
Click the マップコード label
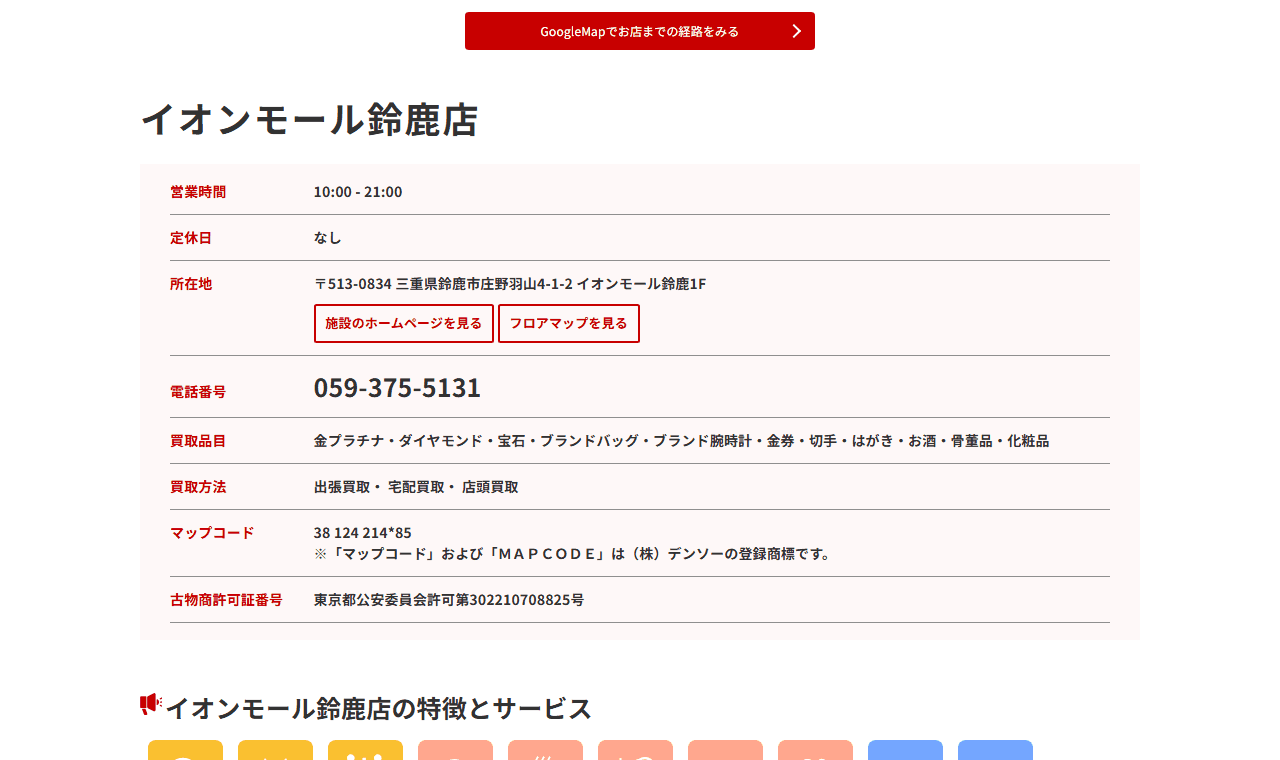tap(212, 533)
